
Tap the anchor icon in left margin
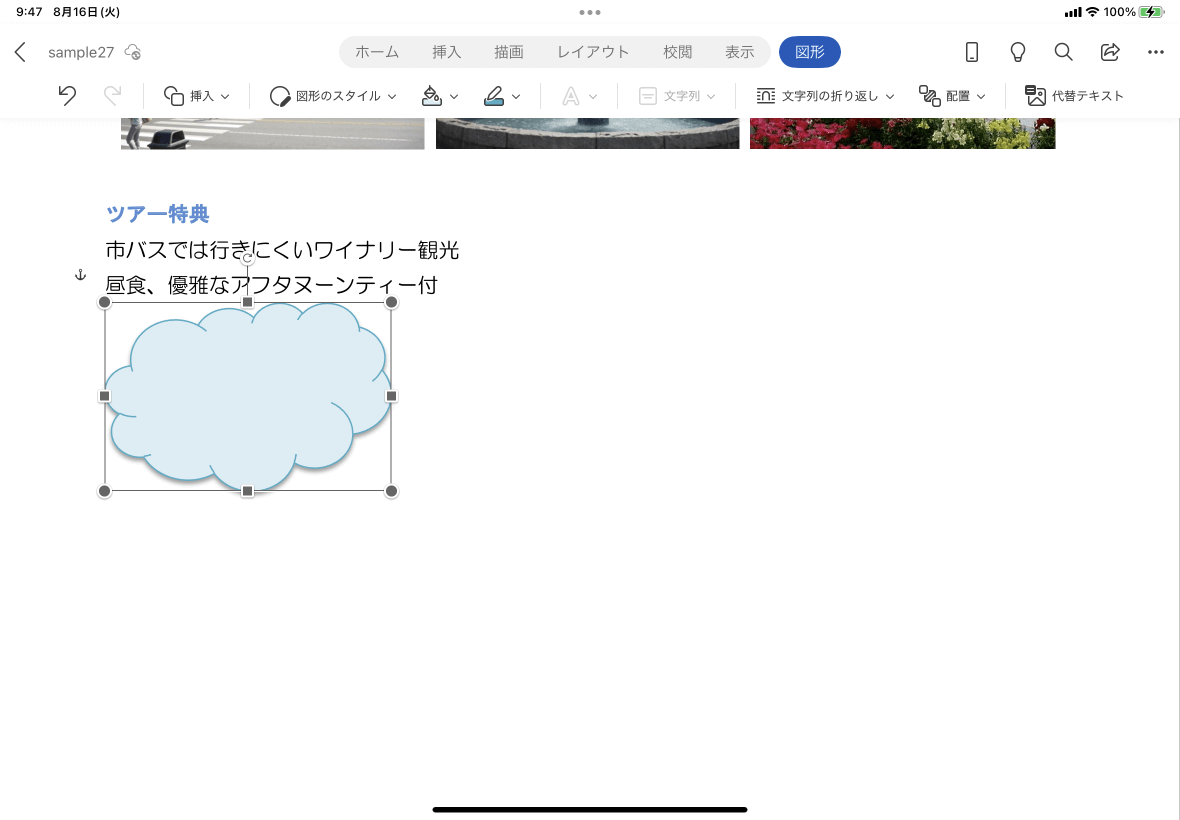pyautogui.click(x=81, y=275)
